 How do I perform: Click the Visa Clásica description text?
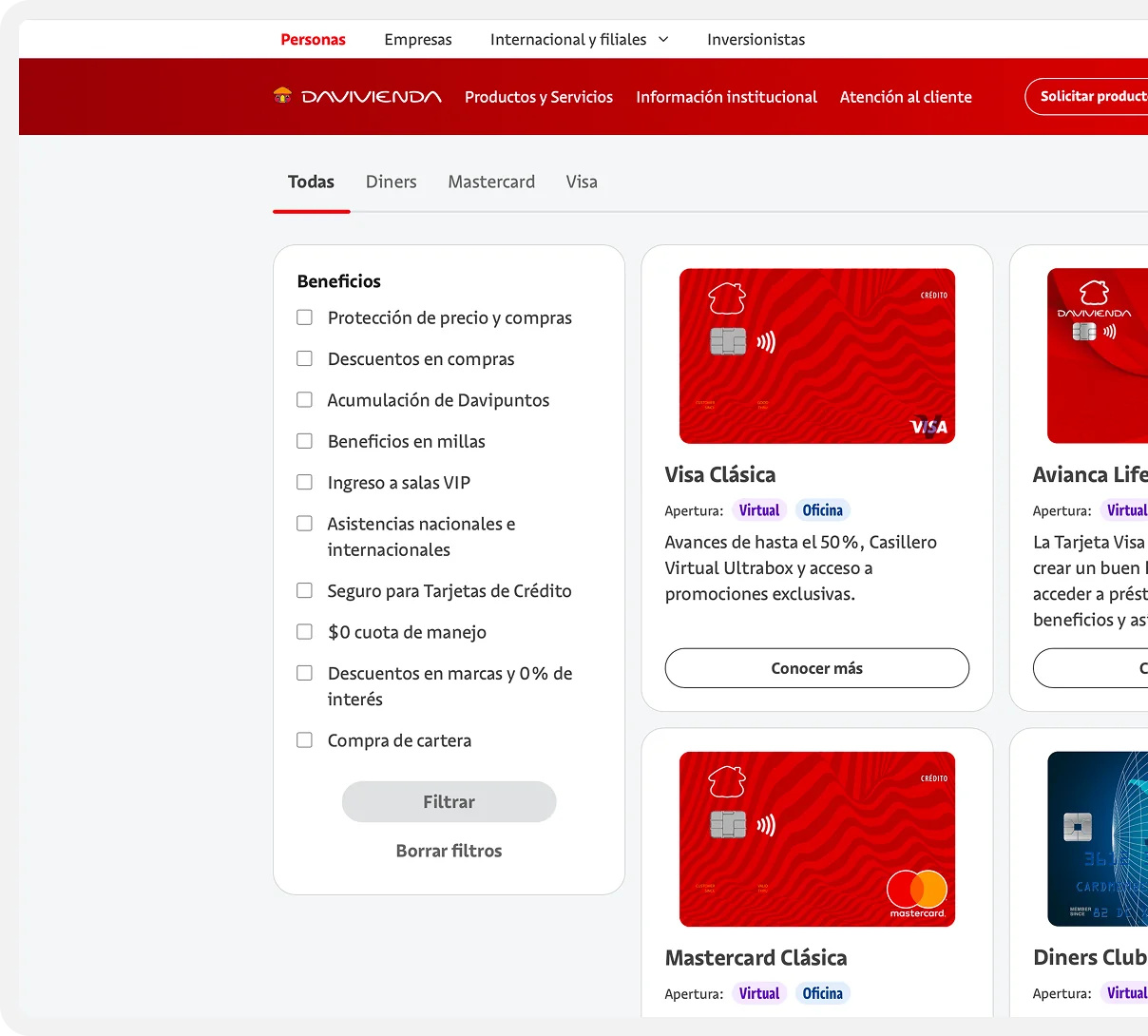pyautogui.click(x=801, y=567)
